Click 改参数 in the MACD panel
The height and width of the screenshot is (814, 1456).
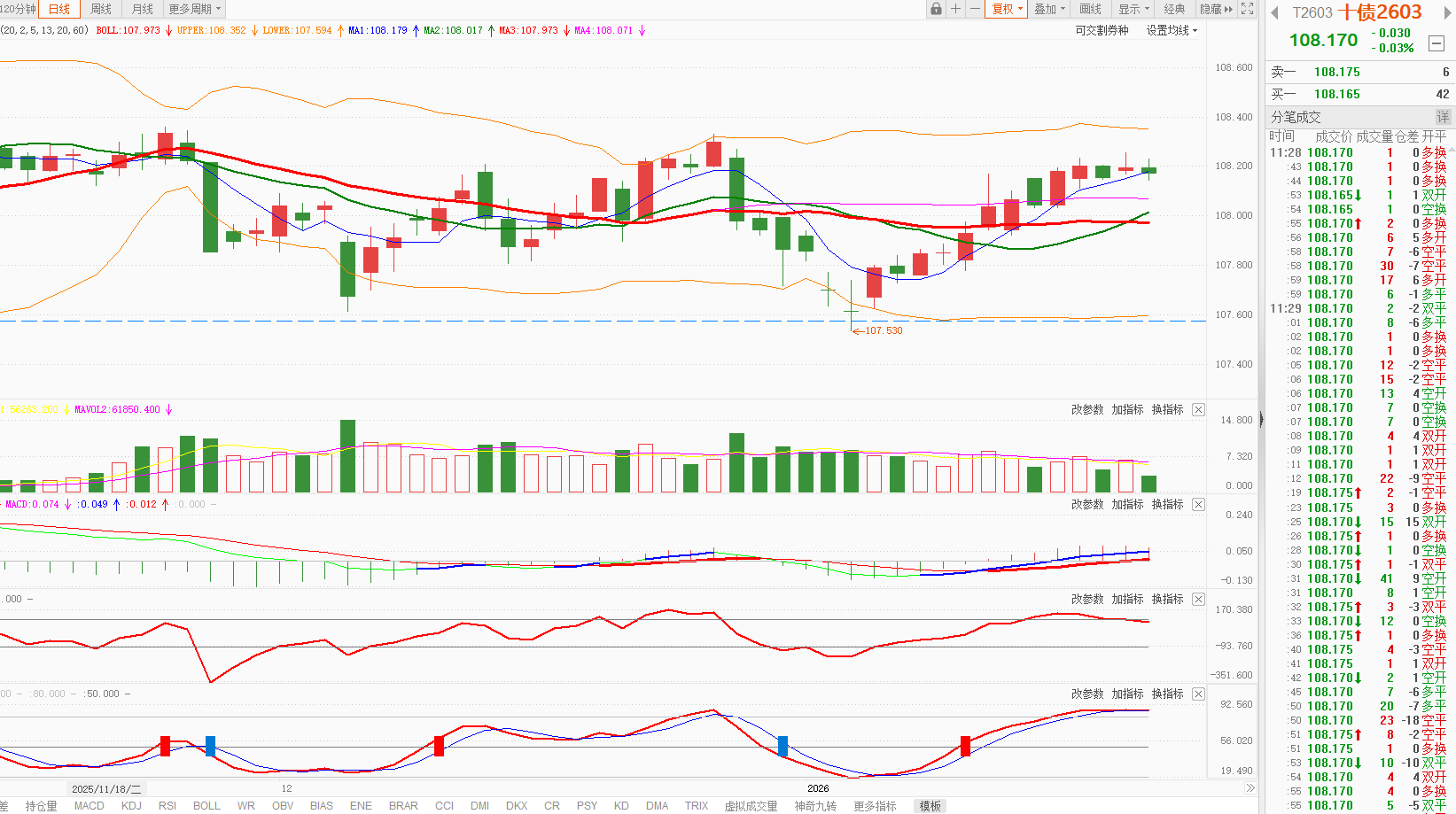[1087, 504]
